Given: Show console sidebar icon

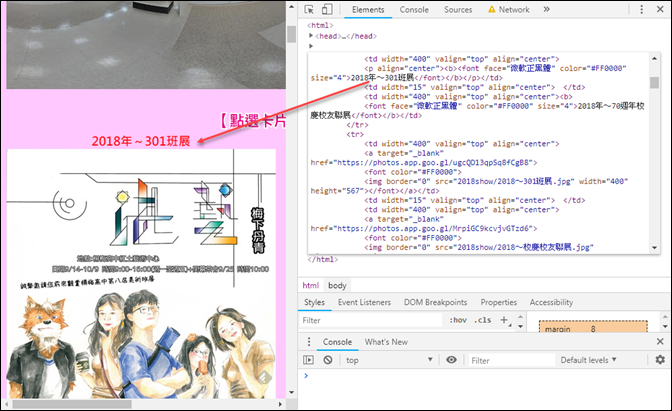Looking at the screenshot, I should [x=308, y=360].
